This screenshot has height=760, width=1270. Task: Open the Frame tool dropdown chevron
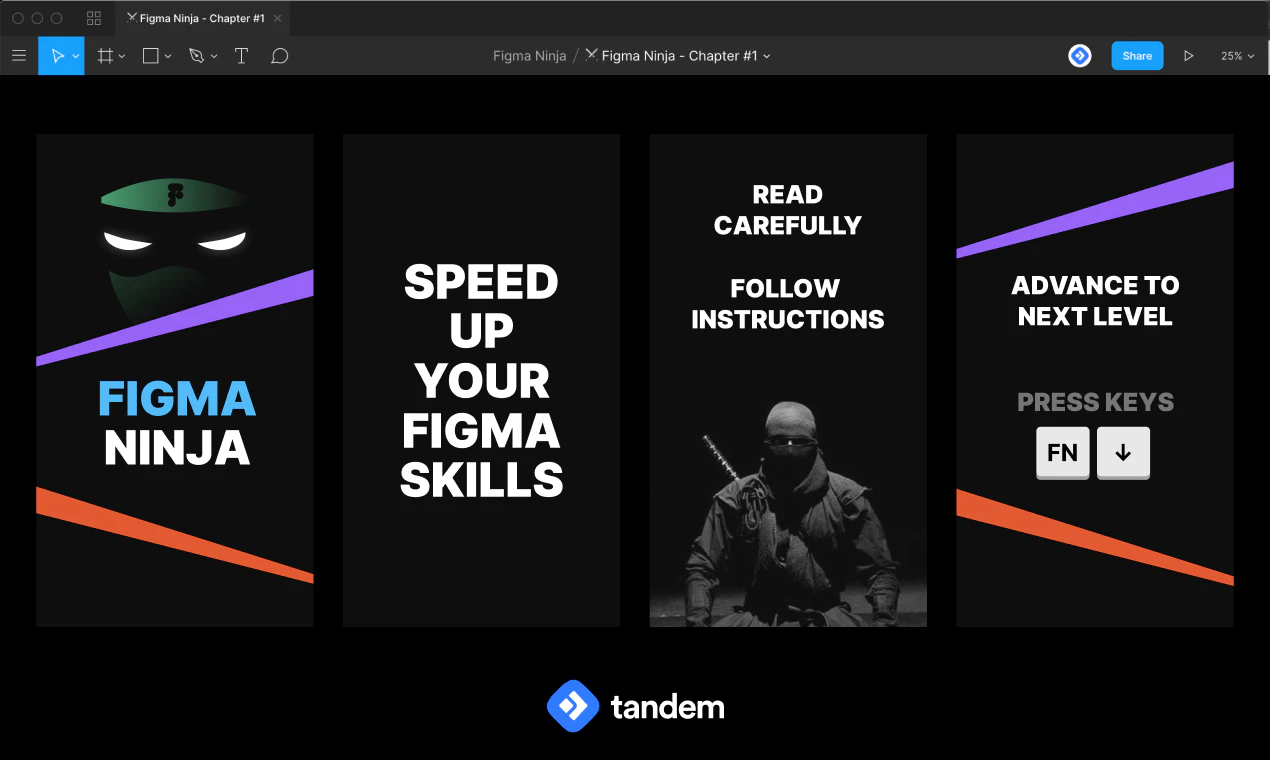coord(122,57)
